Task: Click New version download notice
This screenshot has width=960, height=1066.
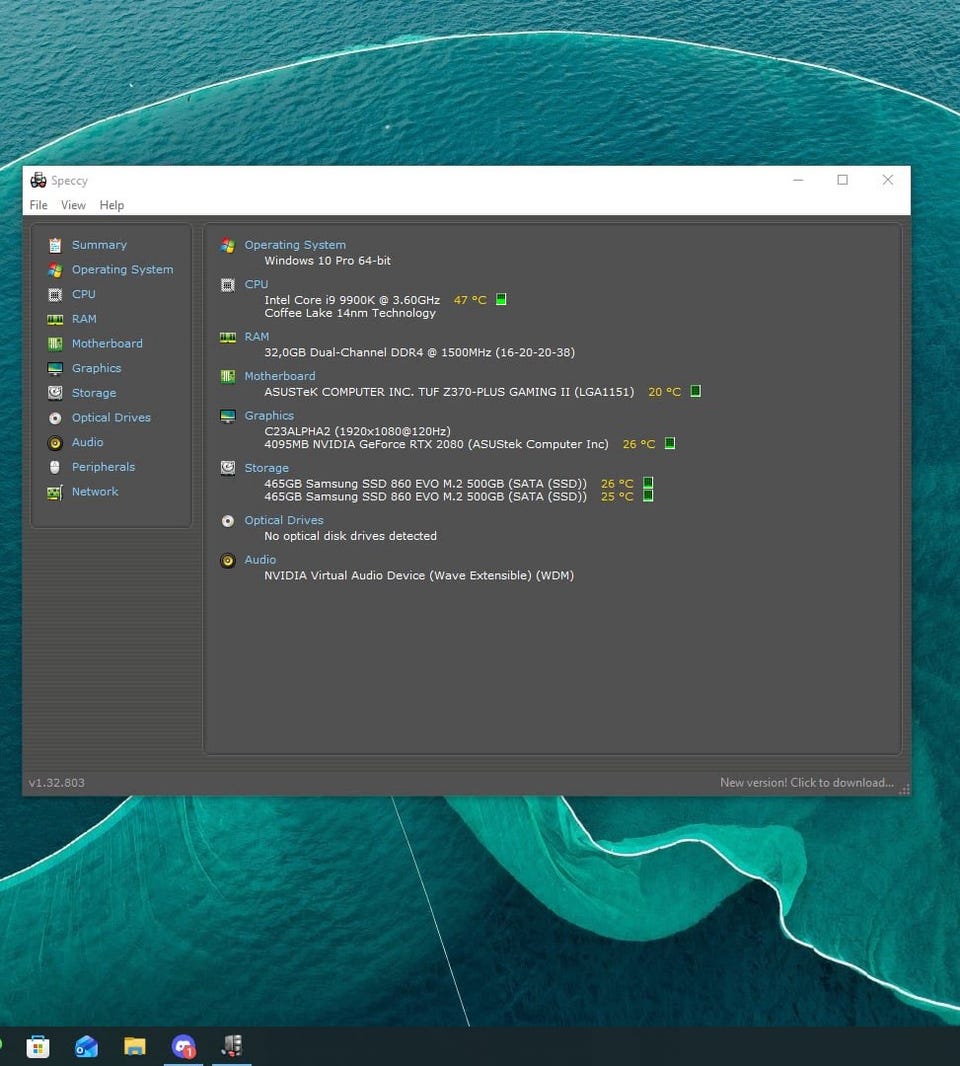Action: [806, 783]
